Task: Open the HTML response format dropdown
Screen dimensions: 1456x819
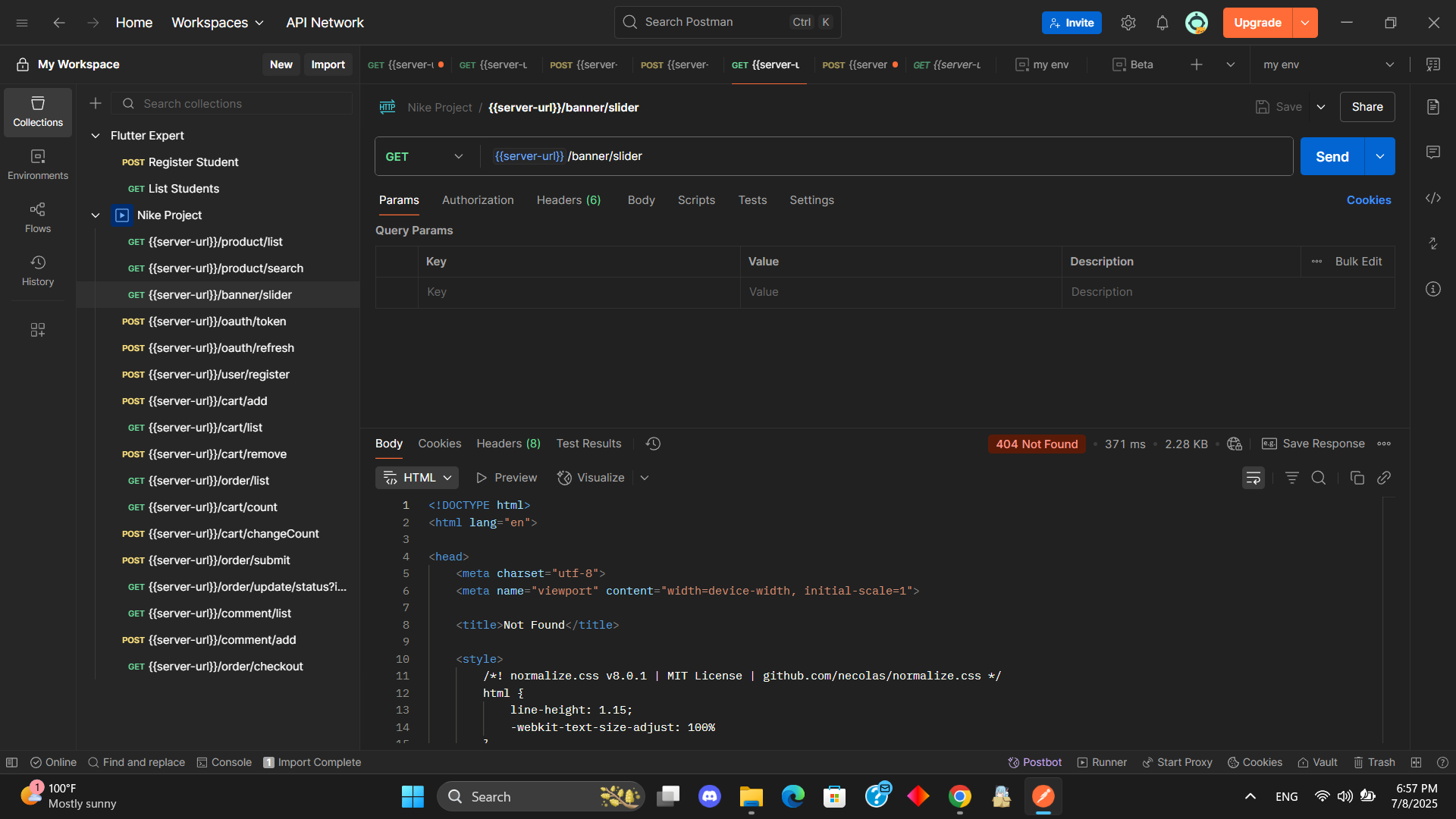Action: [417, 478]
